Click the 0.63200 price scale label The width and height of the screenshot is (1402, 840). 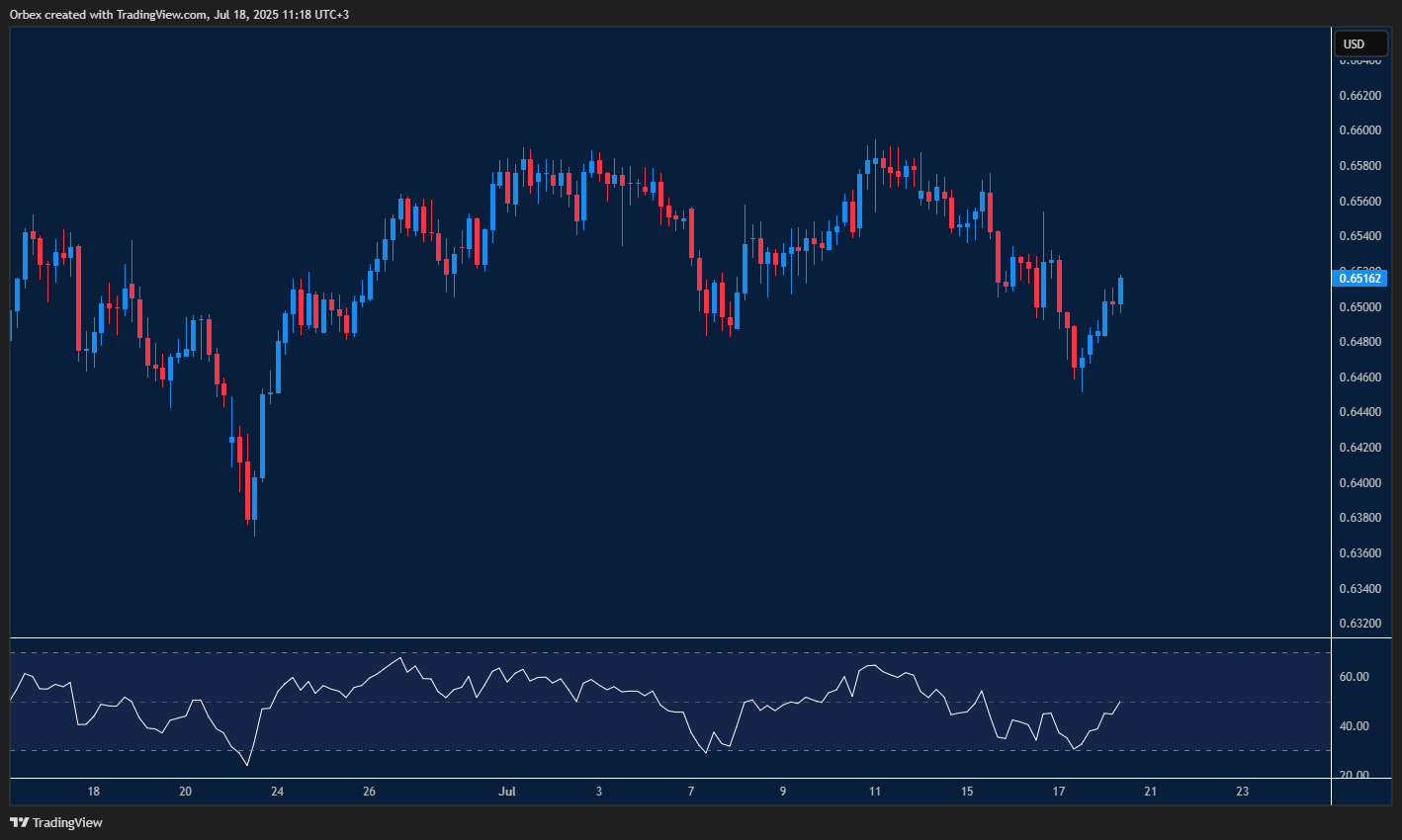tap(1358, 623)
